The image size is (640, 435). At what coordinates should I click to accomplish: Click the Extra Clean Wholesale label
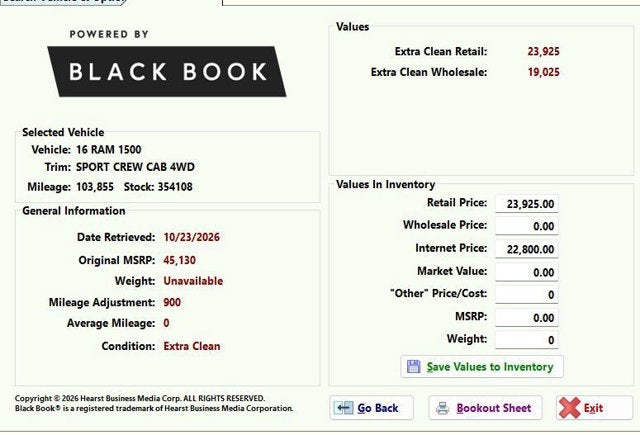429,72
